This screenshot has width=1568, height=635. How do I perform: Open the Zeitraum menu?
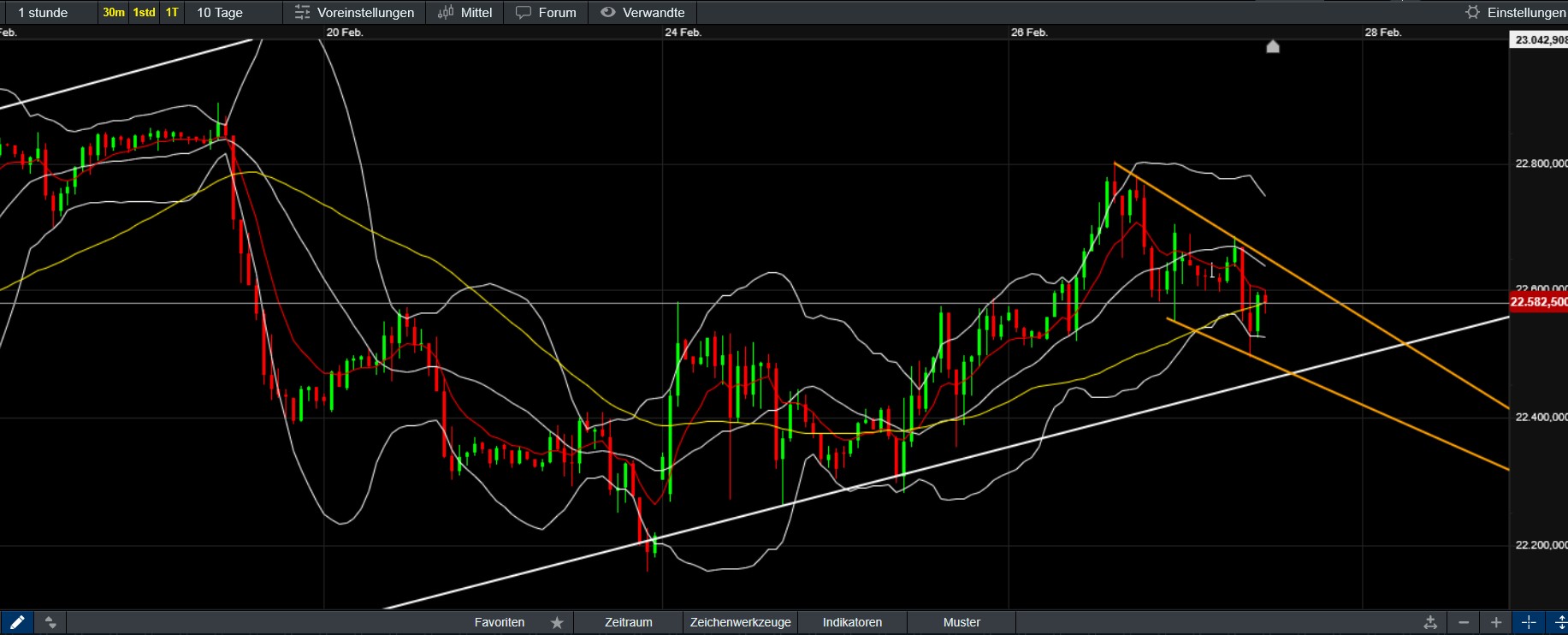click(x=629, y=622)
